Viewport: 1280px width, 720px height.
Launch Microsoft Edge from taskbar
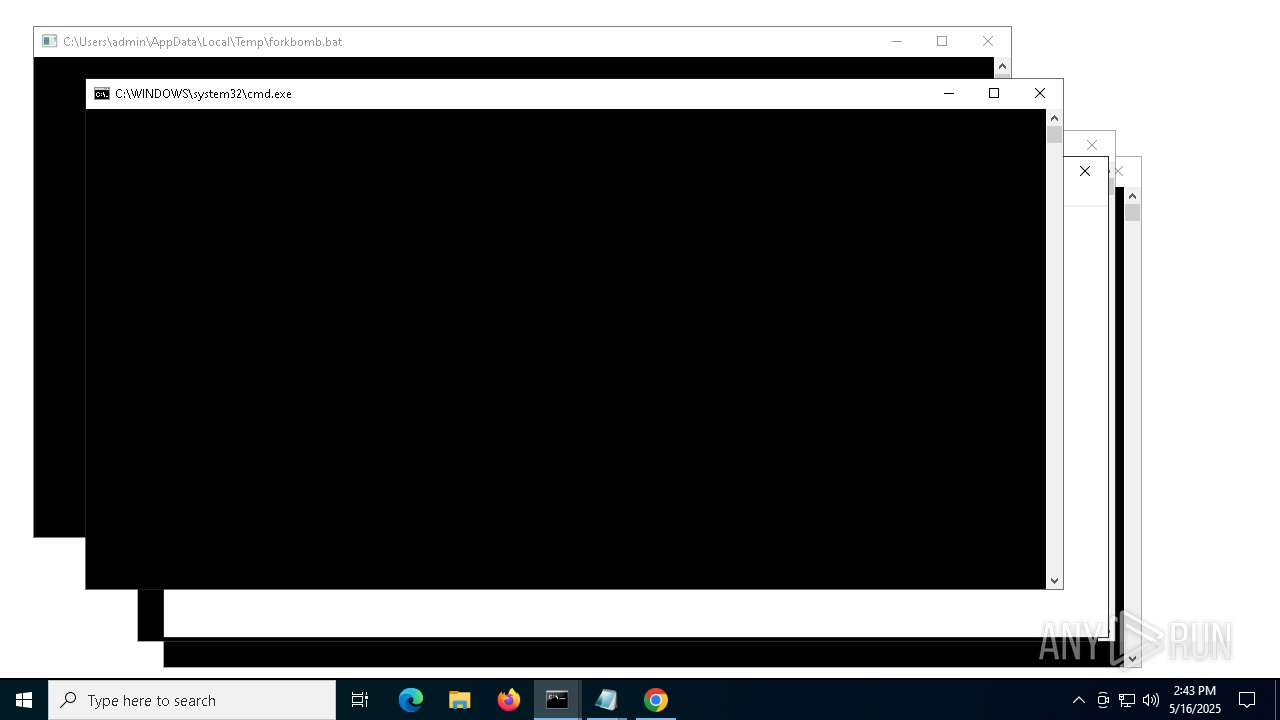411,700
